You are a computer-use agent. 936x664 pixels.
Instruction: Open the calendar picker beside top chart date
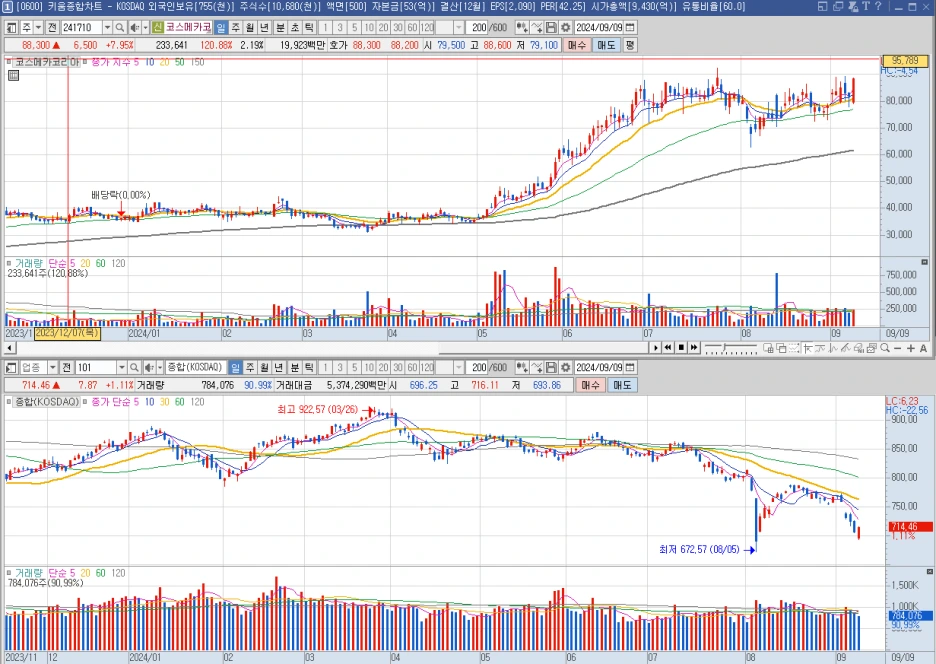(x=630, y=27)
